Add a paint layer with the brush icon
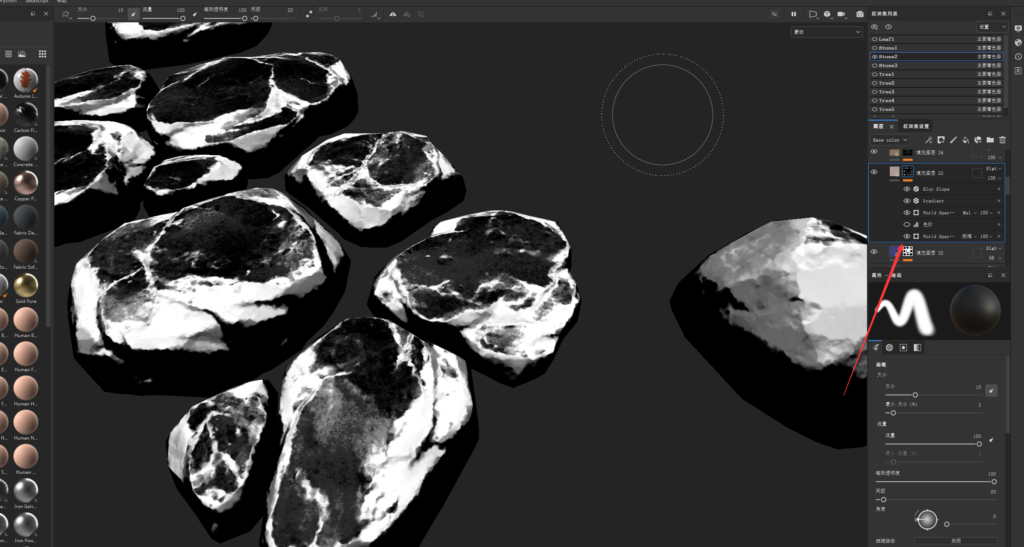 [953, 140]
